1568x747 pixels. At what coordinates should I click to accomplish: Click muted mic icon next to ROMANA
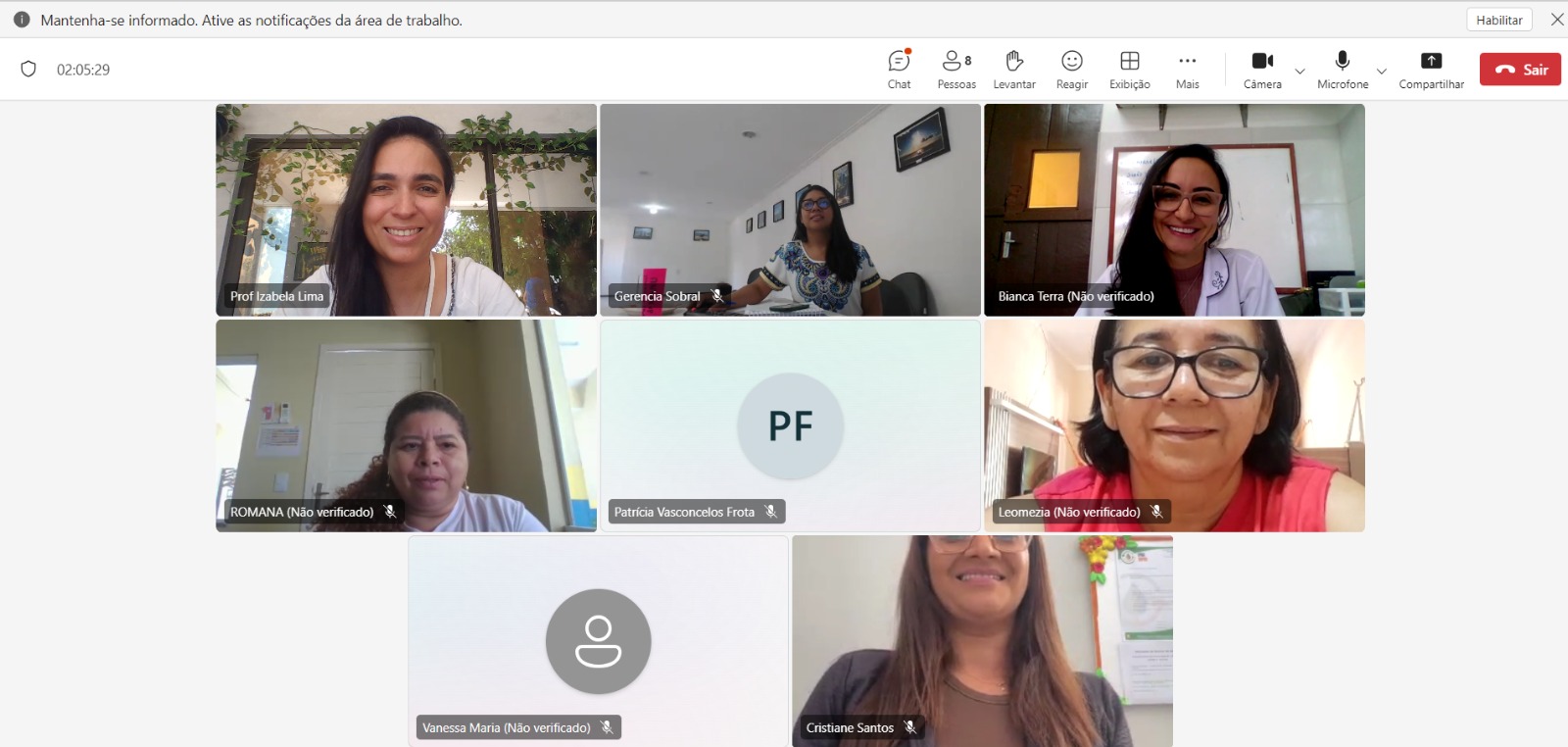point(389,512)
